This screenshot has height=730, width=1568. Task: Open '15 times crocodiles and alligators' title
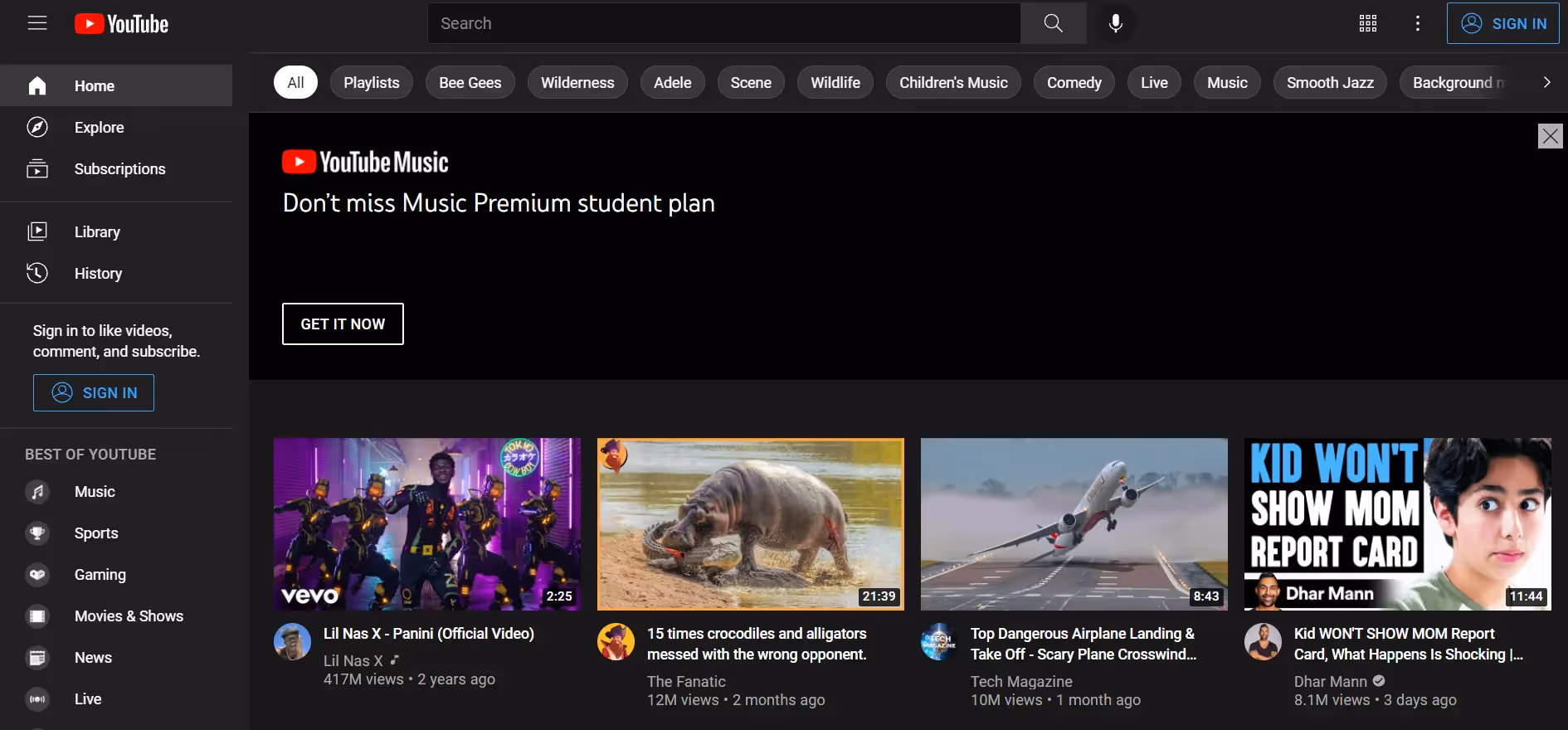(x=757, y=644)
